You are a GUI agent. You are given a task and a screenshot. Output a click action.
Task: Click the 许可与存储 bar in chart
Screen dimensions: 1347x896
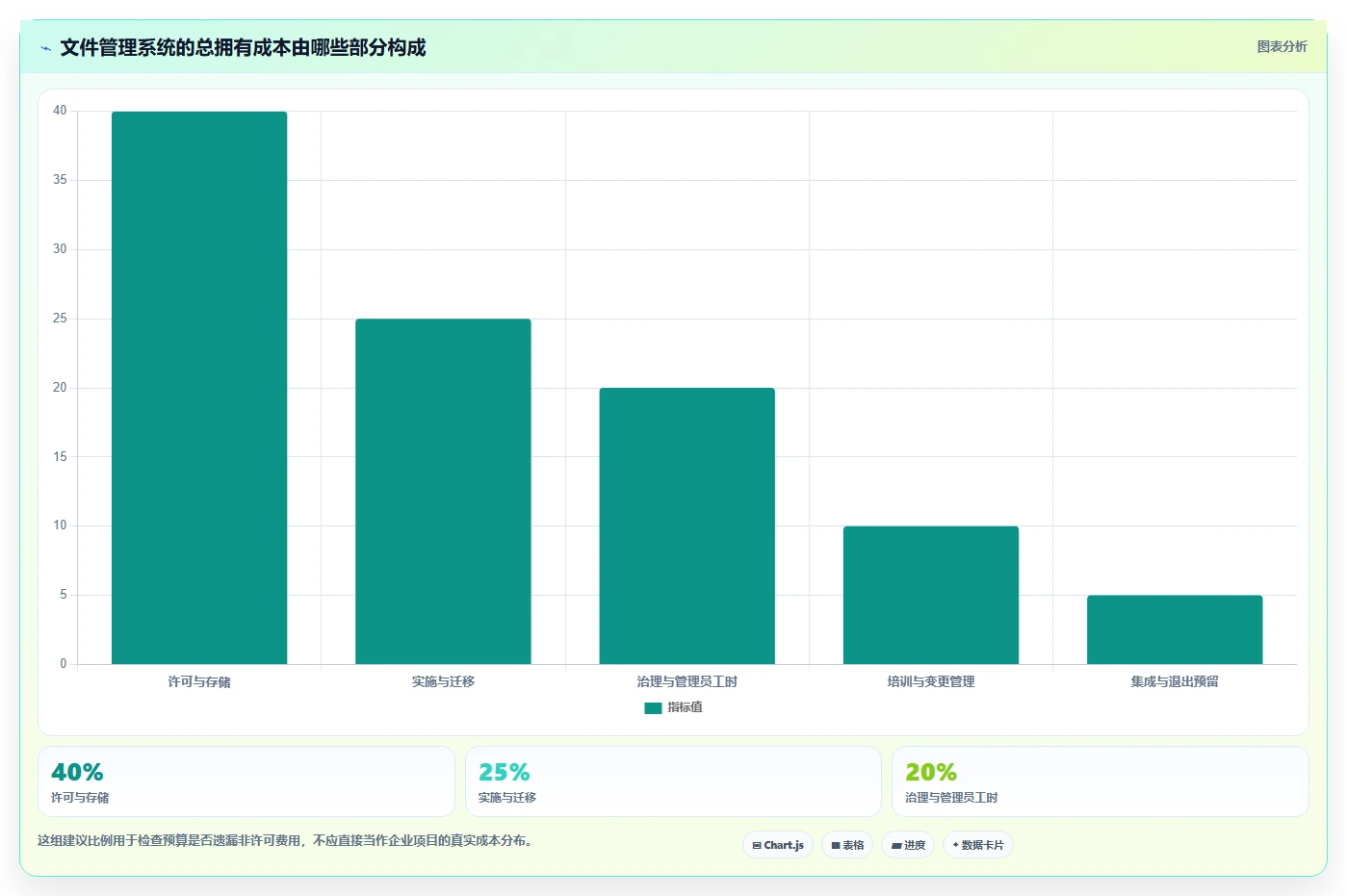coord(199,388)
